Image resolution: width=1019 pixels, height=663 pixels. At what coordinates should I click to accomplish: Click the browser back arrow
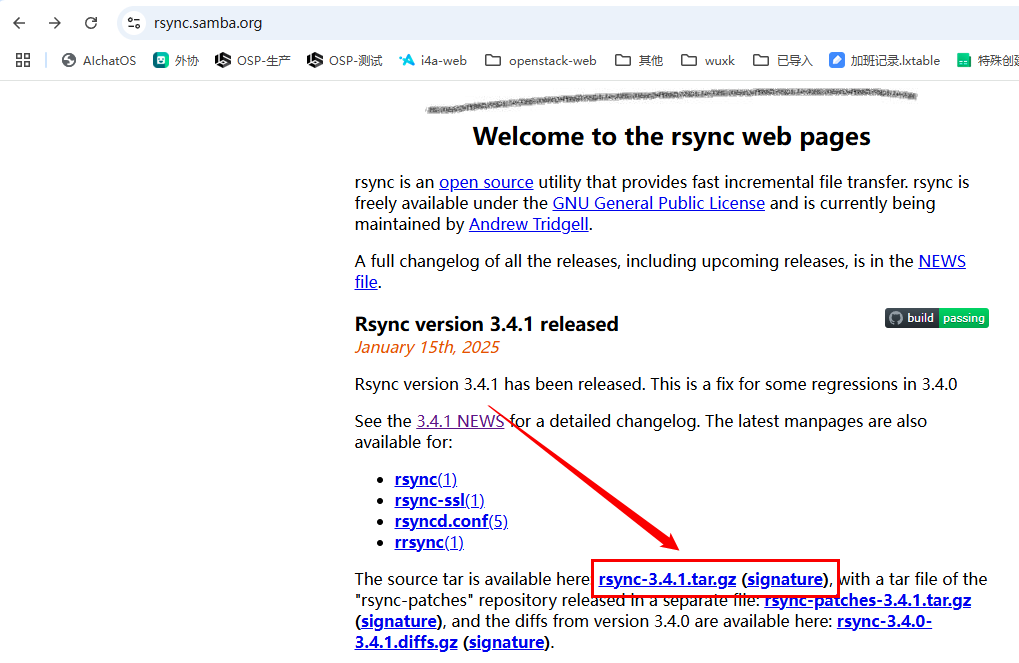[19, 23]
